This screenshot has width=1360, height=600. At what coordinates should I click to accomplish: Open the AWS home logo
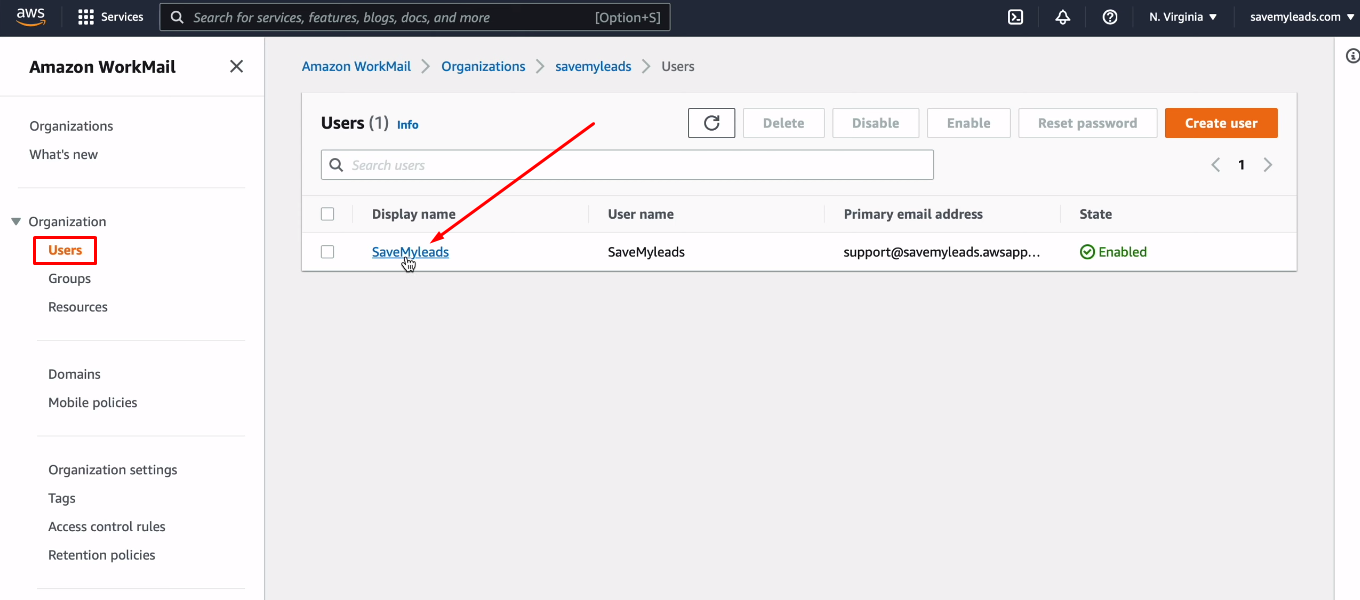tap(31, 17)
